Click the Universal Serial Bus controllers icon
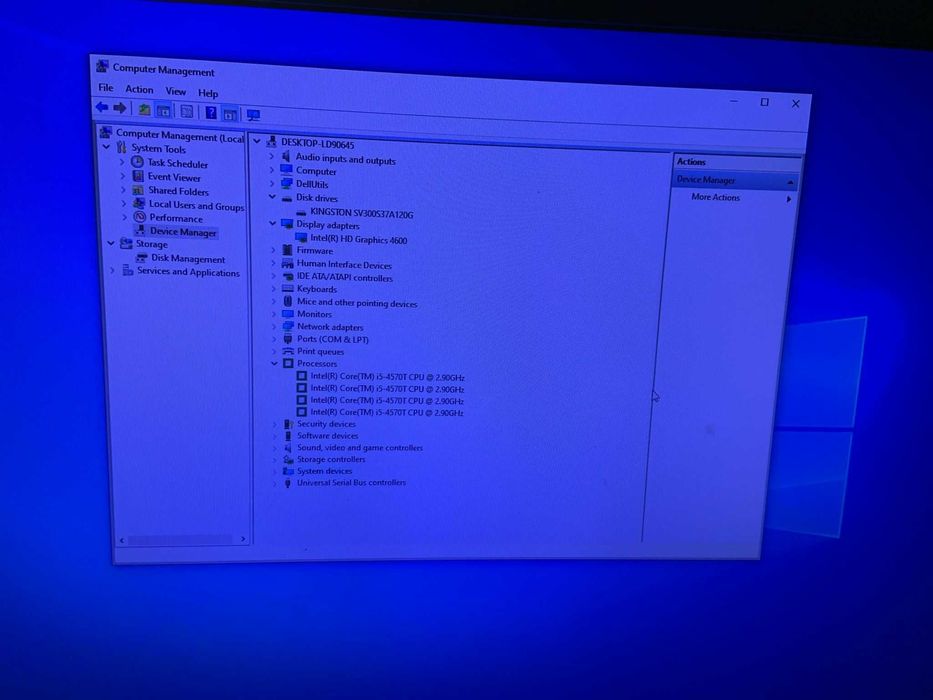The height and width of the screenshot is (700, 933). (288, 483)
